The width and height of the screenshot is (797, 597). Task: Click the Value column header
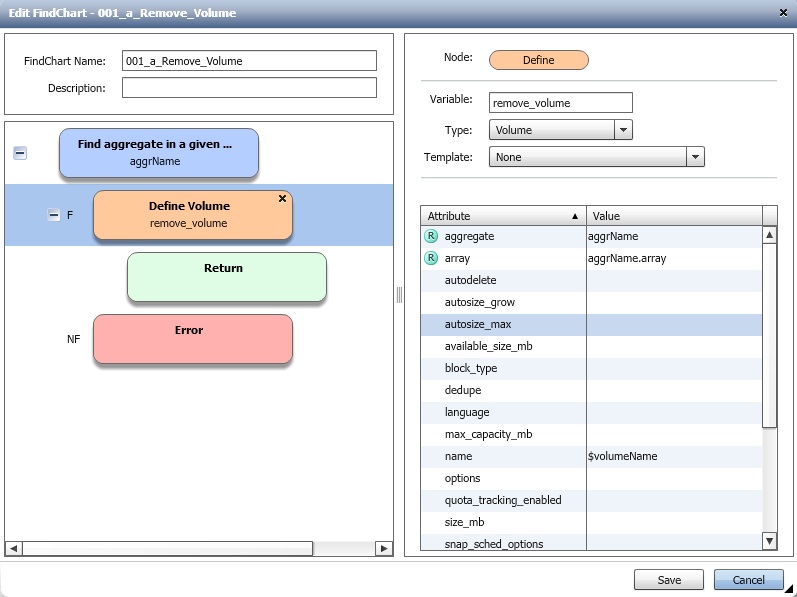click(x=673, y=216)
